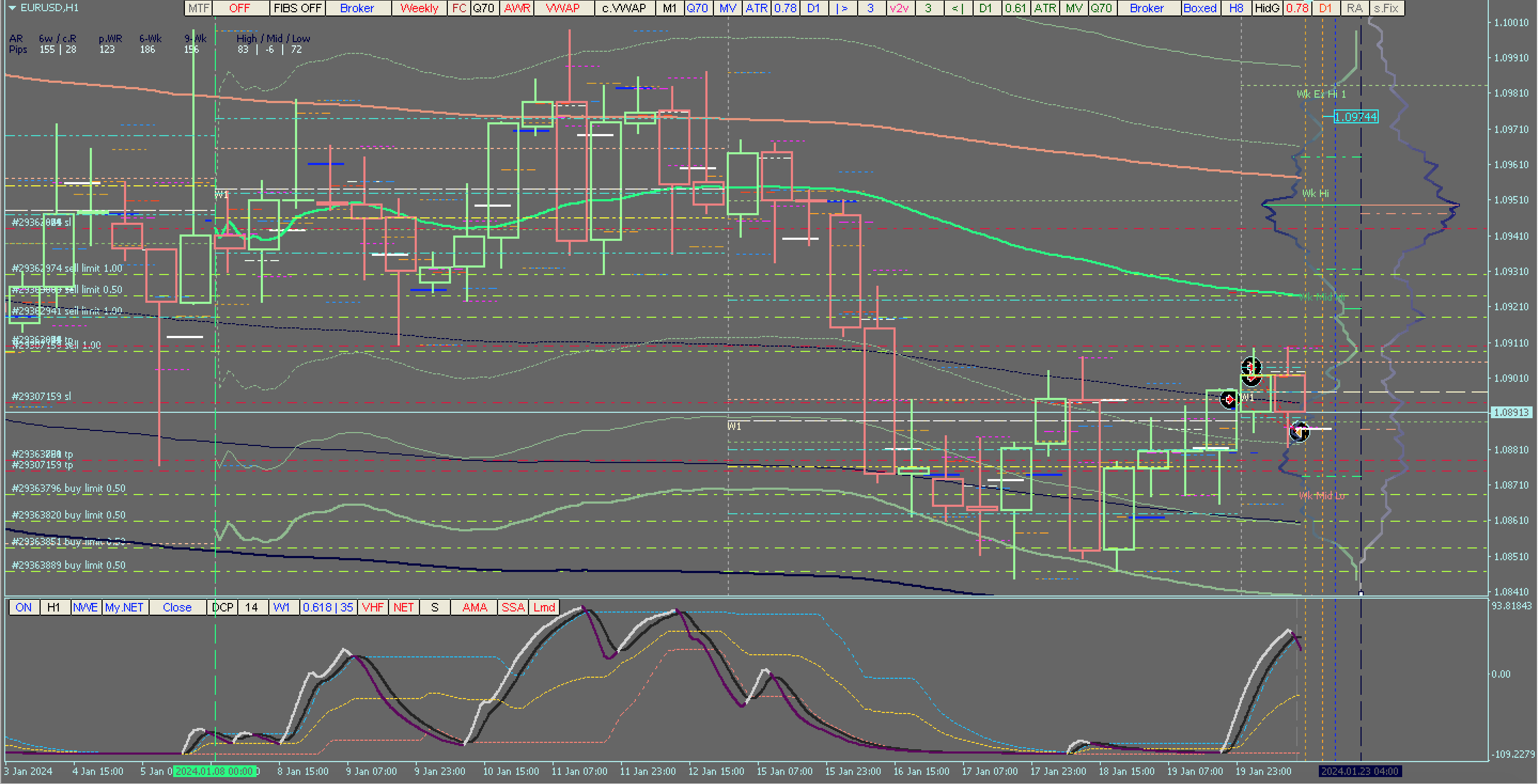The image size is (1539, 784).
Task: Select the Weekly button
Action: tap(419, 9)
